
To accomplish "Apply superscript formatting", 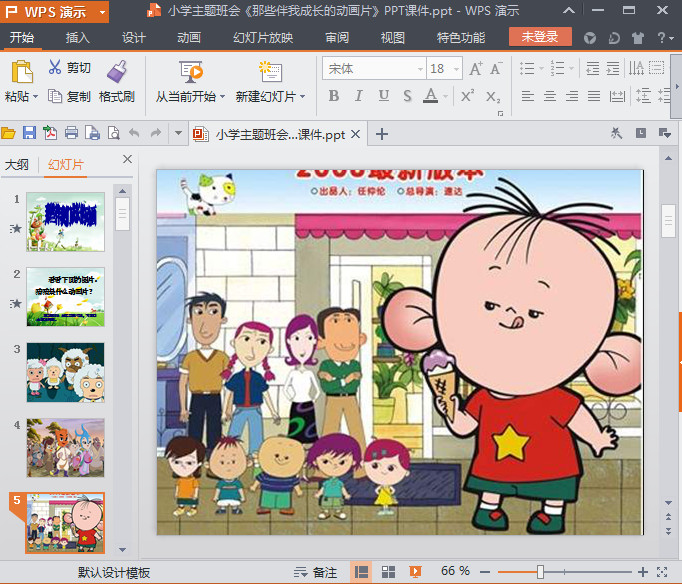I will pyautogui.click(x=468, y=96).
